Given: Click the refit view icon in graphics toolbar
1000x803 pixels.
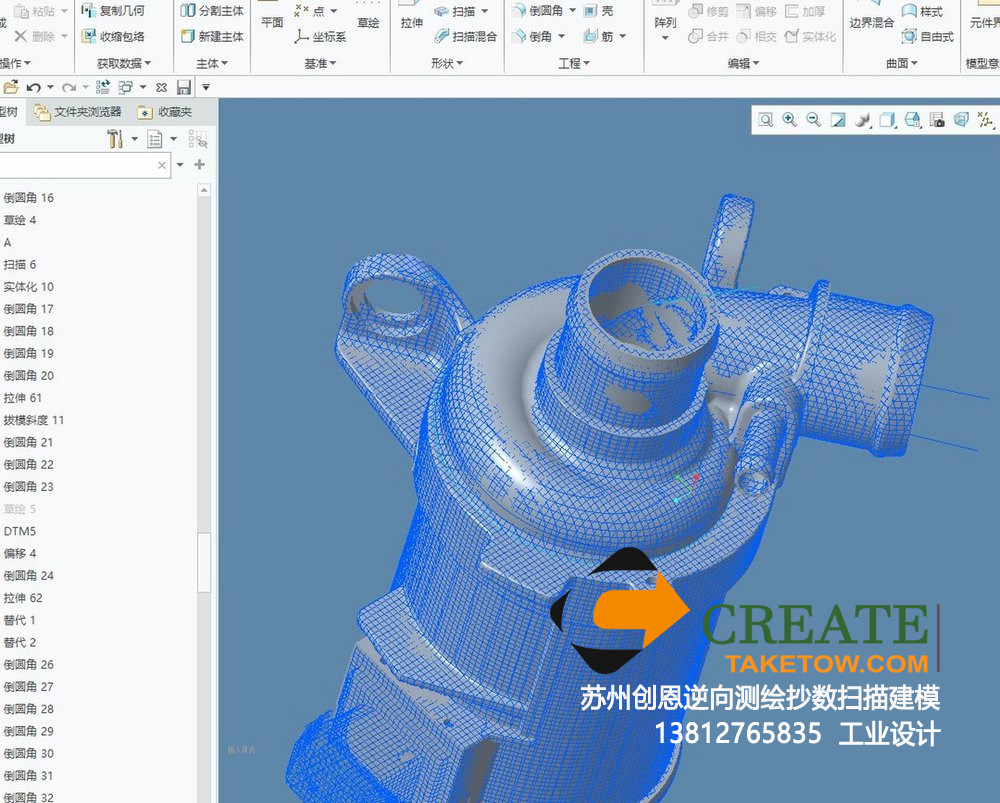Looking at the screenshot, I should [765, 120].
